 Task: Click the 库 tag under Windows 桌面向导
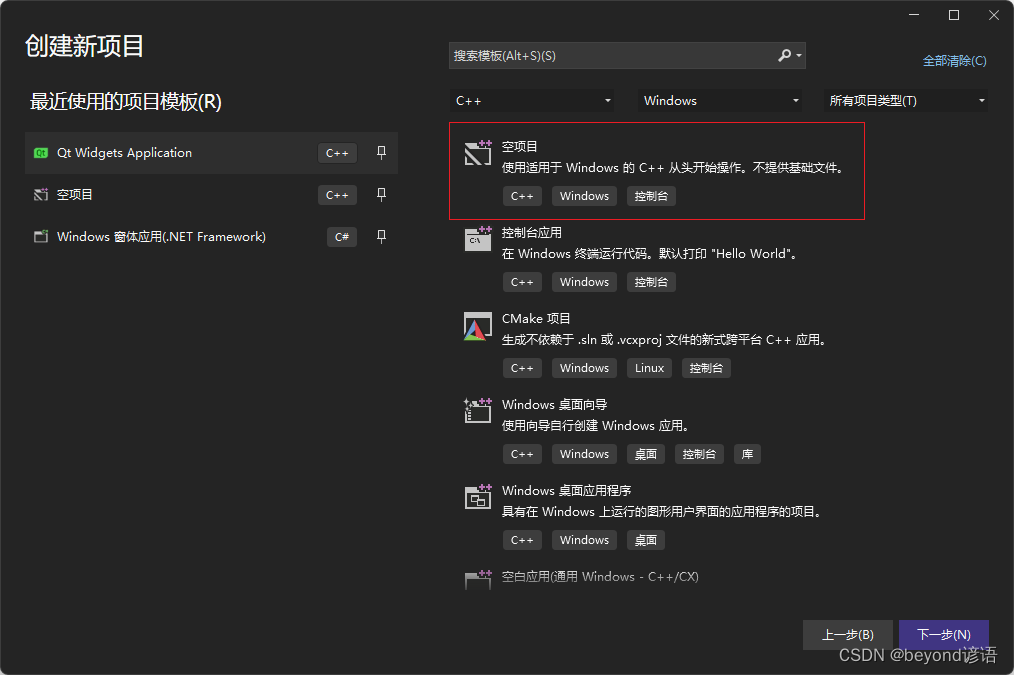pos(747,454)
